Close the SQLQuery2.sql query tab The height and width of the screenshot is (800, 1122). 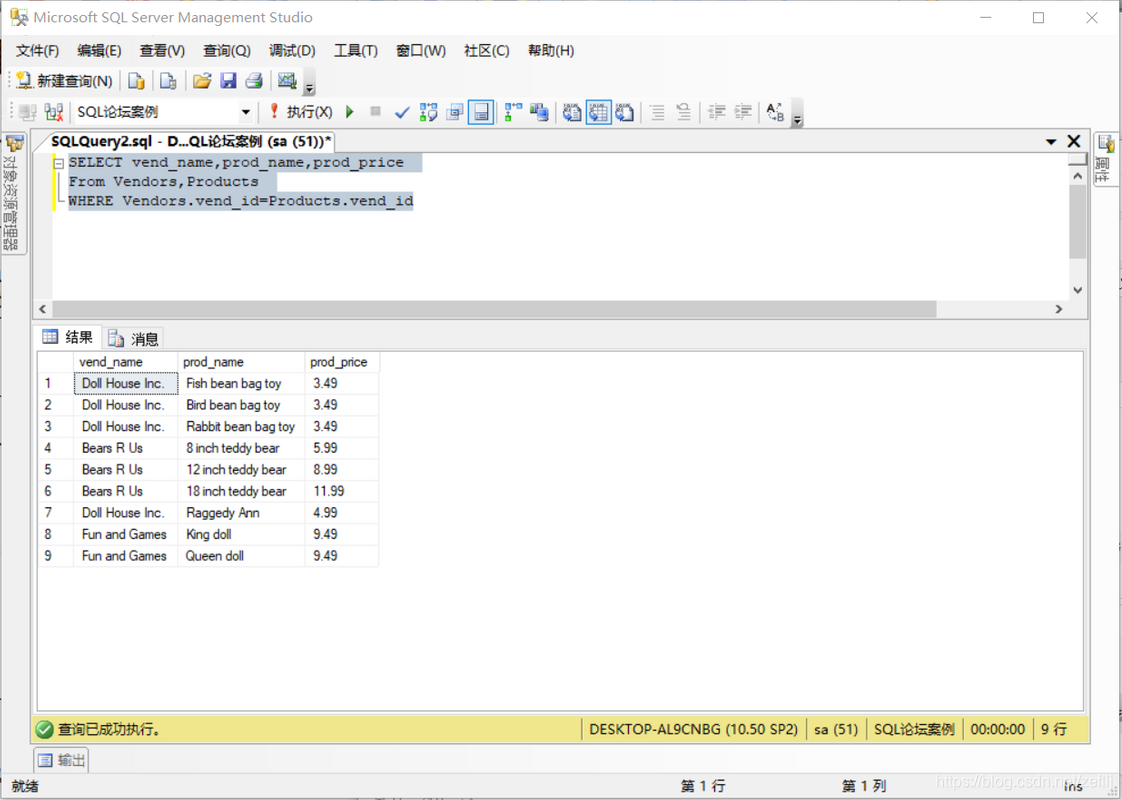[x=1074, y=141]
